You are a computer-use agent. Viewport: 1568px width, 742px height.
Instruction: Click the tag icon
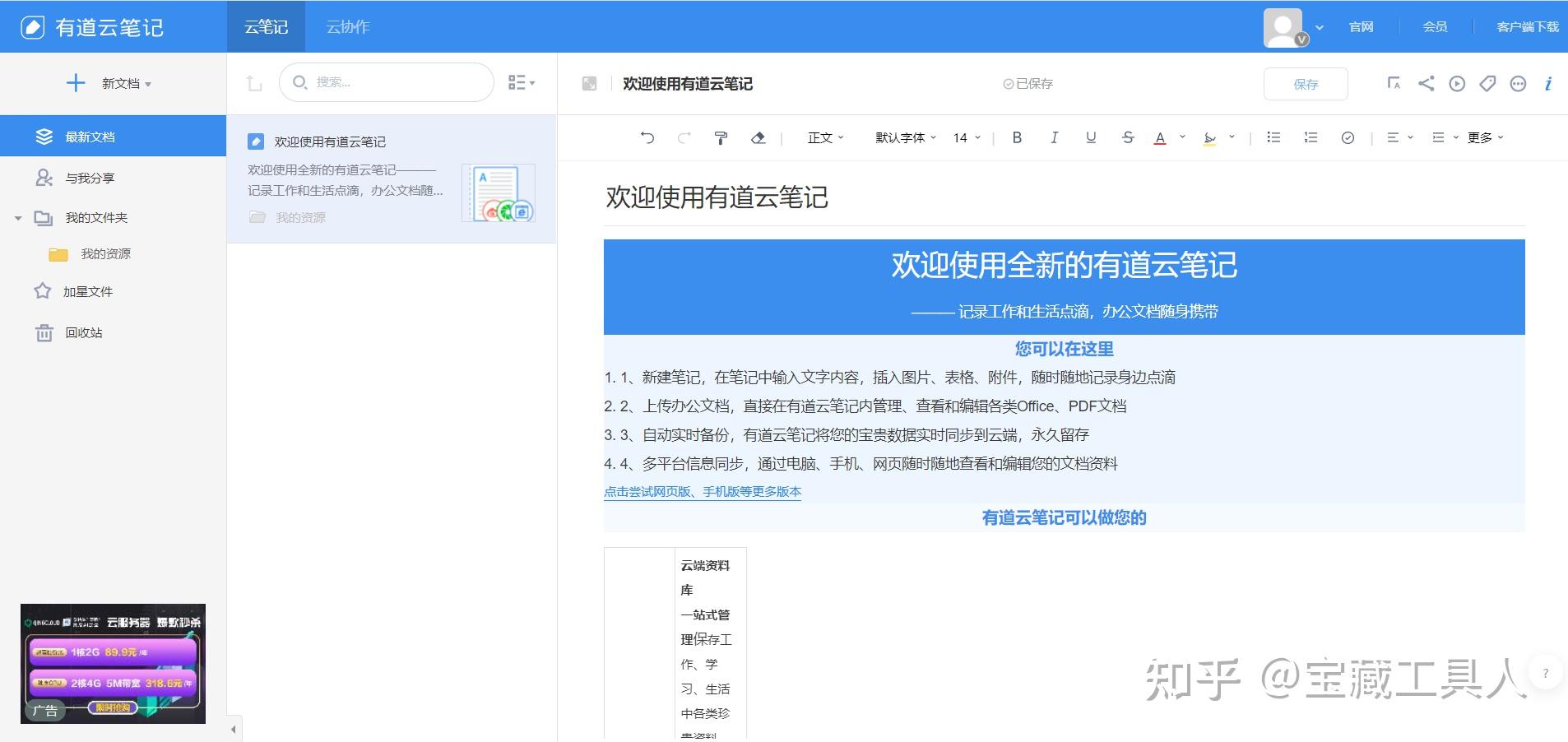[1487, 83]
